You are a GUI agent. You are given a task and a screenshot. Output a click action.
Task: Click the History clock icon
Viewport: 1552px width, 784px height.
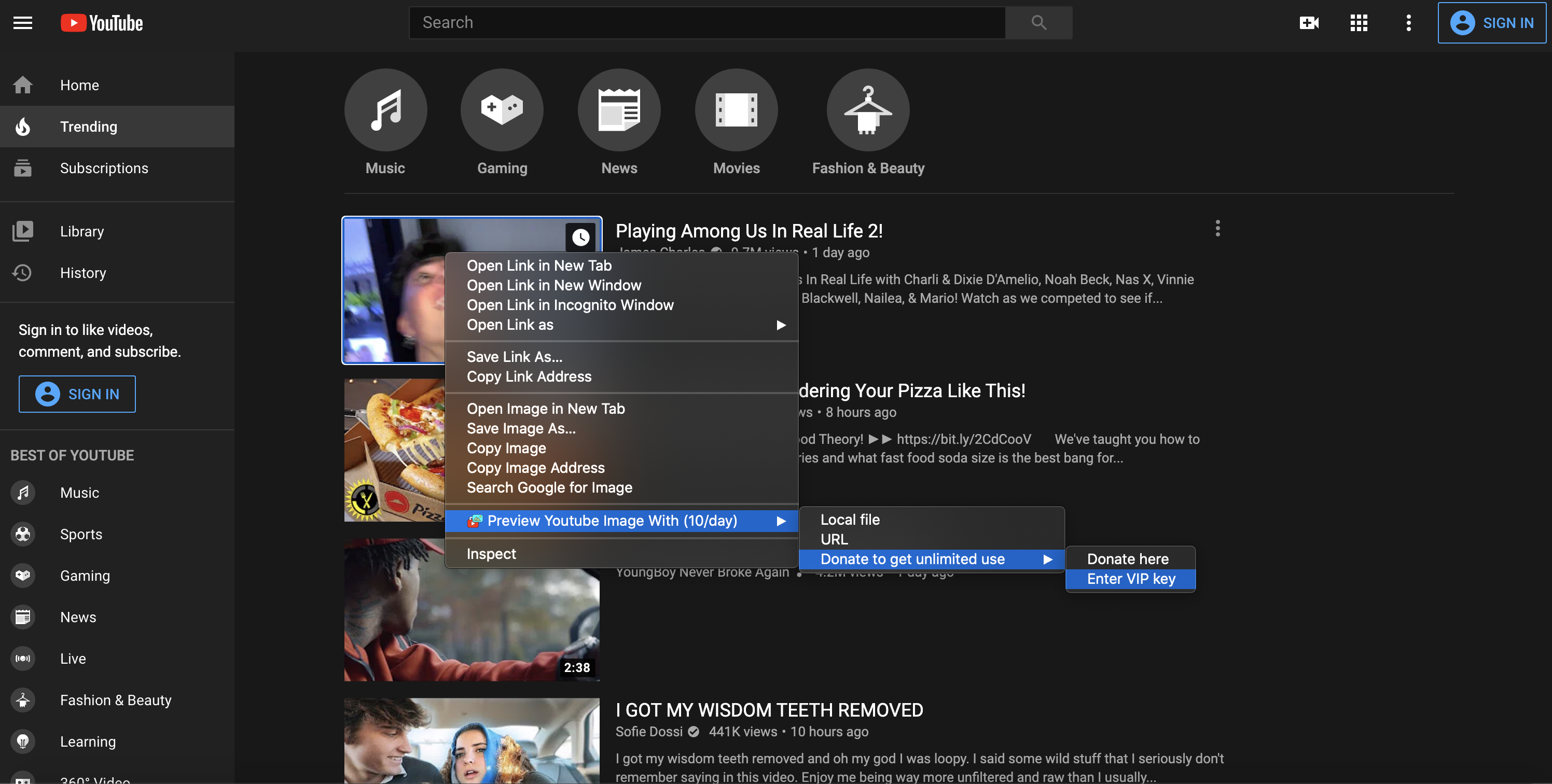pos(23,273)
